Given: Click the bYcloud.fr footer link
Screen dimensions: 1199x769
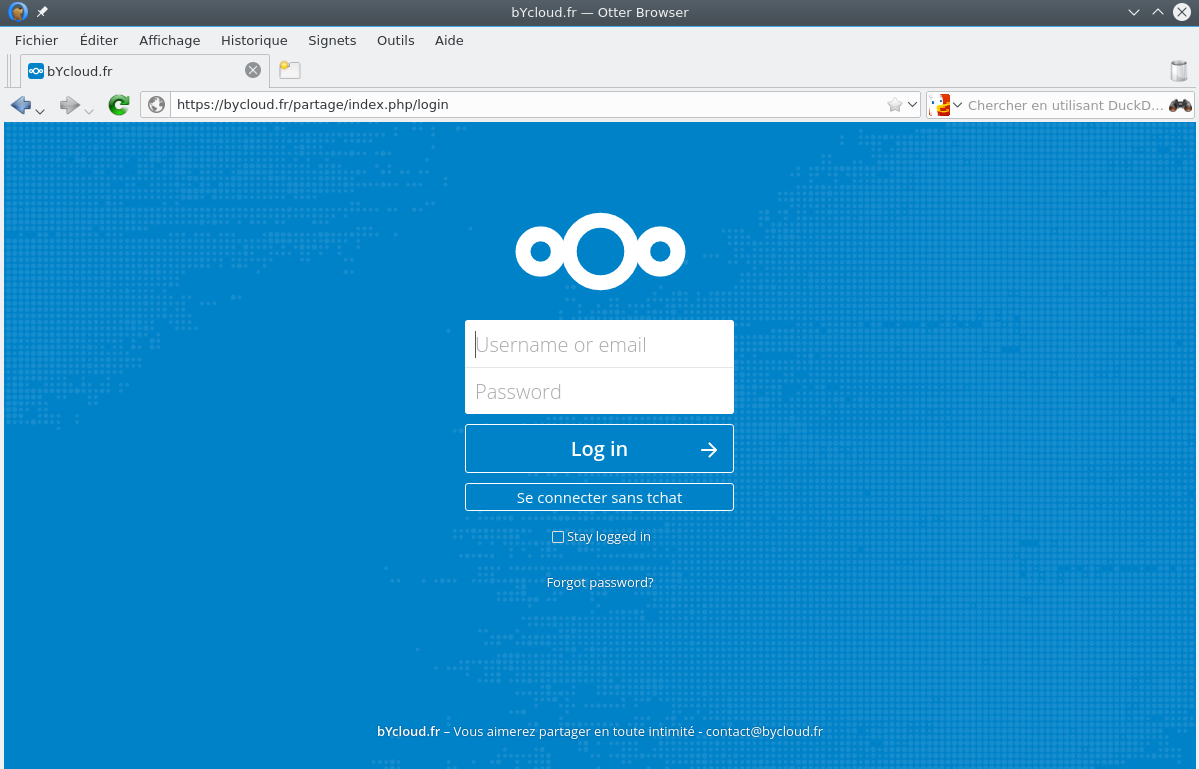Looking at the screenshot, I should coord(408,732).
